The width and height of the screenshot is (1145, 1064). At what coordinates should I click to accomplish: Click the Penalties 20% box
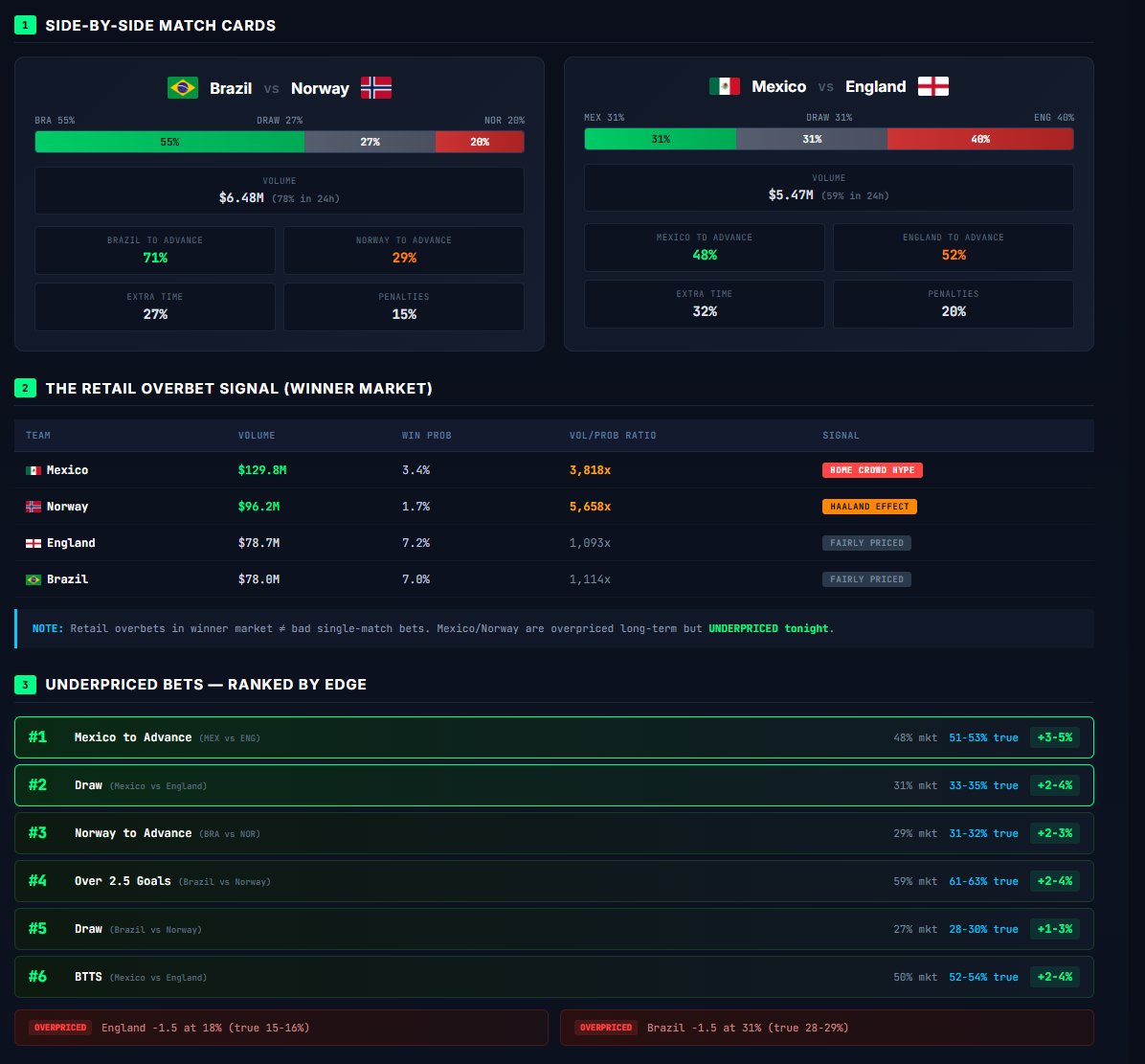[953, 304]
